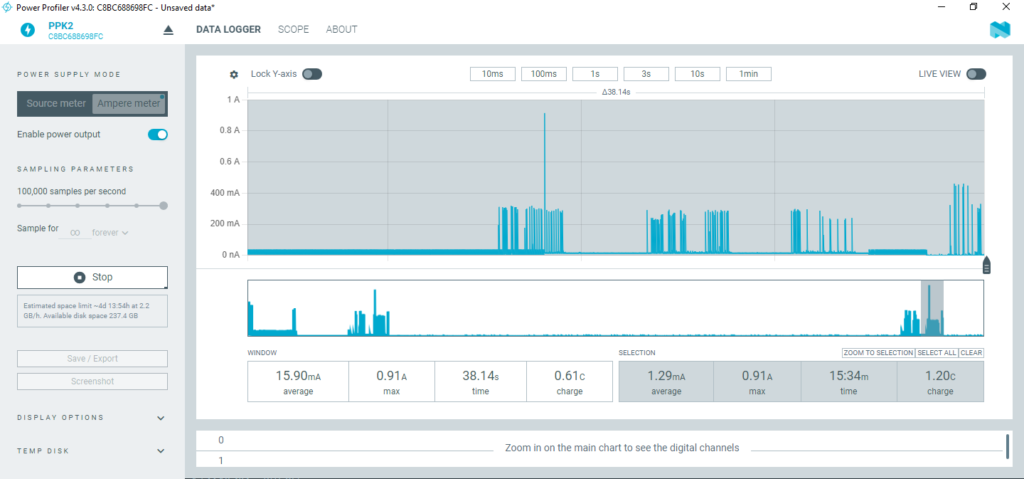Open the DATA LOGGER tab
Screen dimensions: 1024x479
[229, 29]
